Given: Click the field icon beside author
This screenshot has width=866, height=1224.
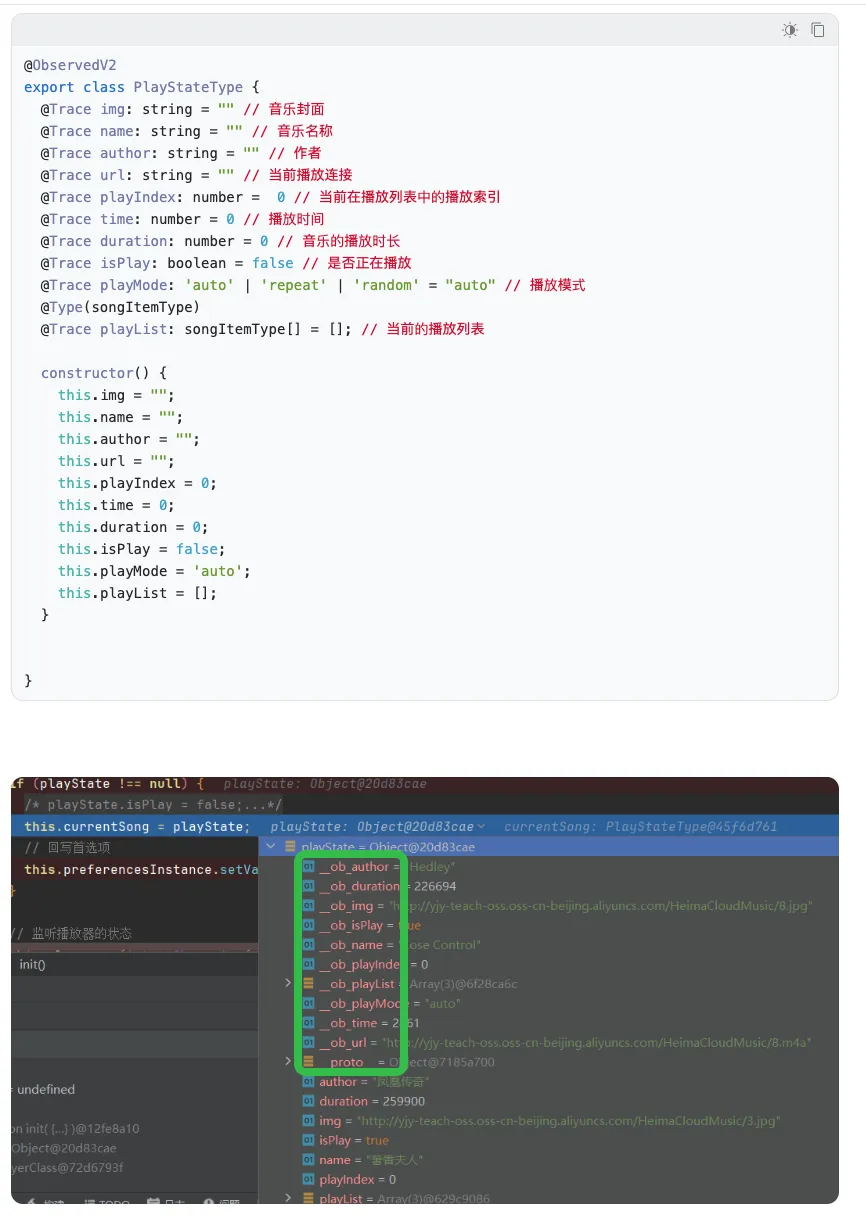Looking at the screenshot, I should tap(309, 1082).
